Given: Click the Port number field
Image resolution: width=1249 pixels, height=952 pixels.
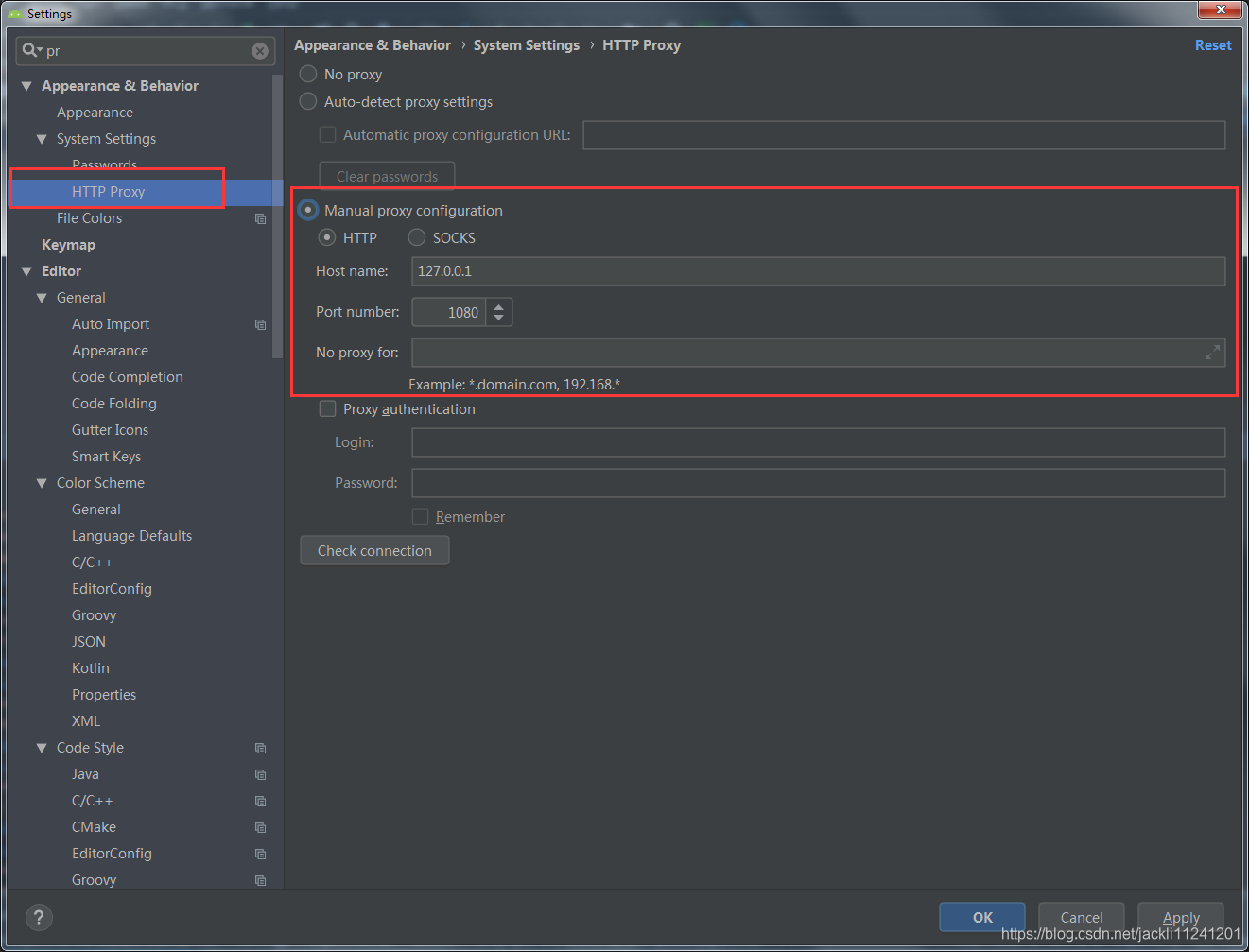Looking at the screenshot, I should click(x=449, y=312).
